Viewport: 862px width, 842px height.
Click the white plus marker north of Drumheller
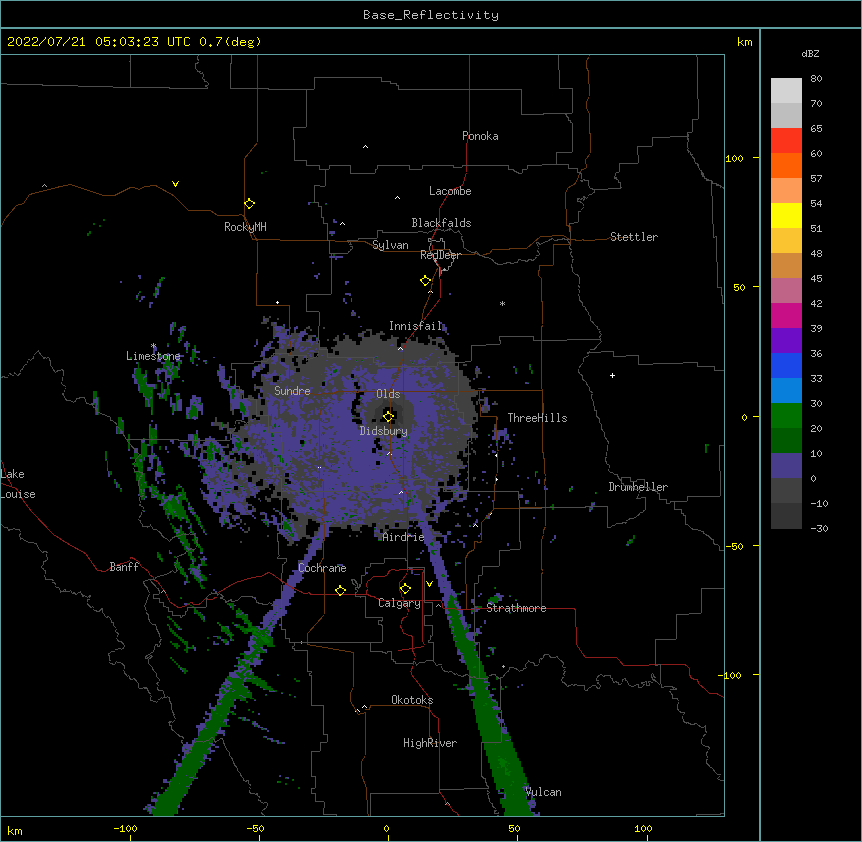pos(612,375)
